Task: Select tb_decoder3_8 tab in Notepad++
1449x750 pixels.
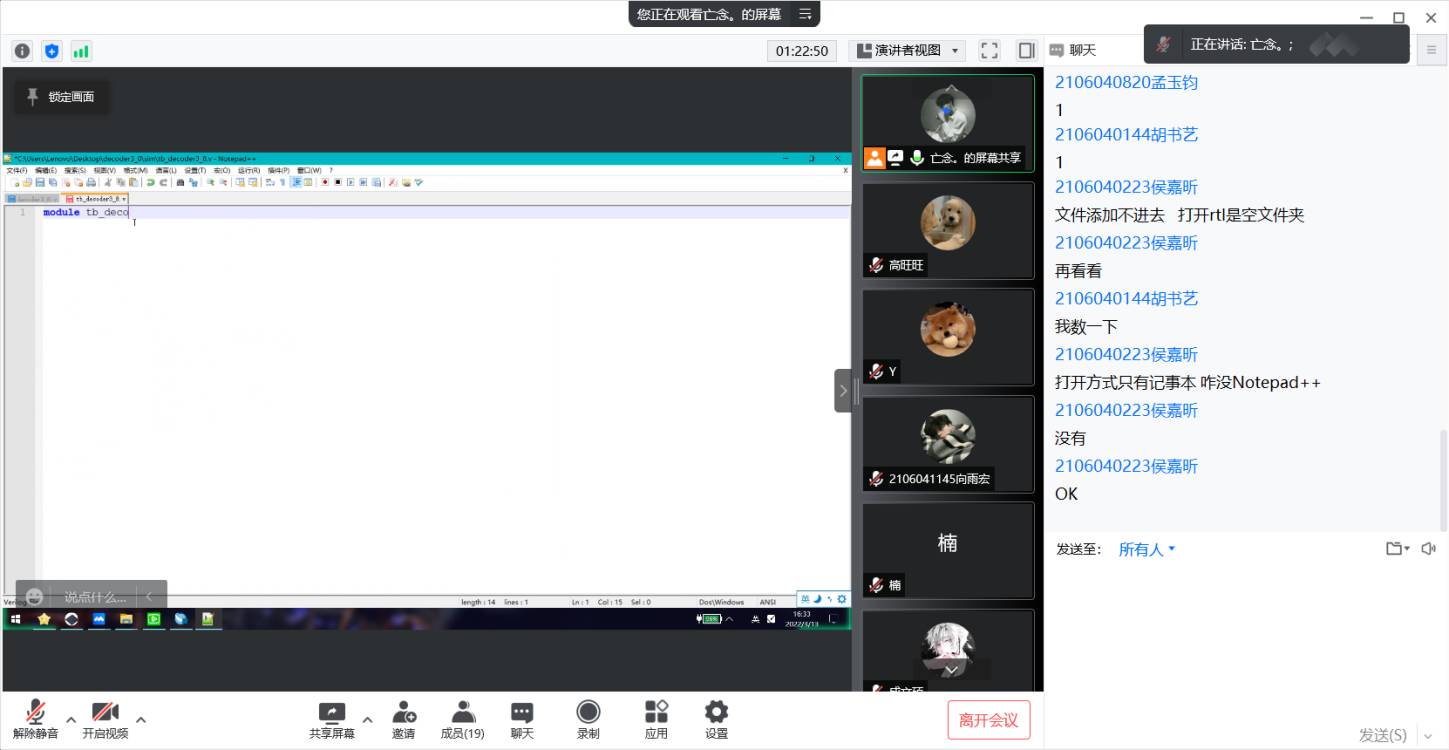Action: click(96, 199)
